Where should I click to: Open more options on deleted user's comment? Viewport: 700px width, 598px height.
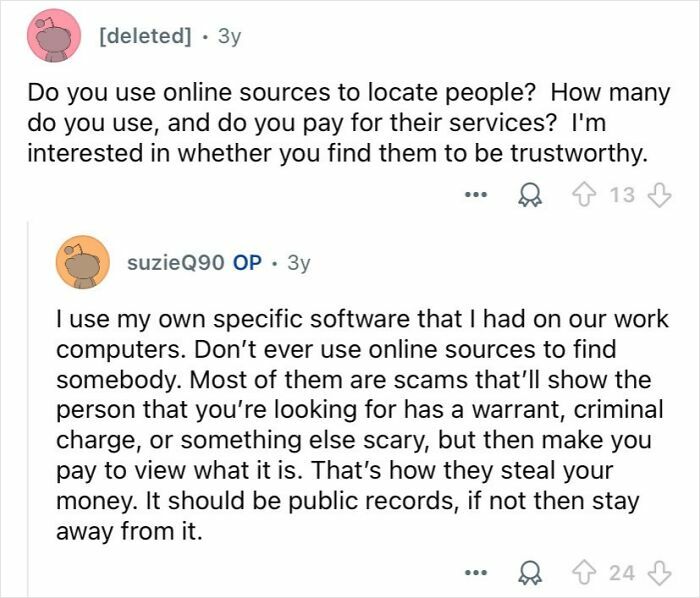[475, 195]
